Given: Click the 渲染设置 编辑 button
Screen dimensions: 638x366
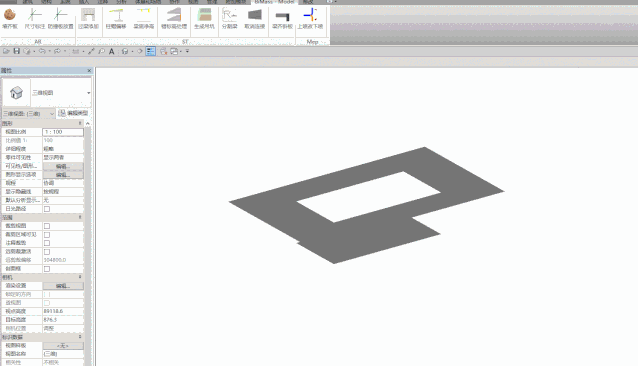Looking at the screenshot, I should click(x=63, y=286).
